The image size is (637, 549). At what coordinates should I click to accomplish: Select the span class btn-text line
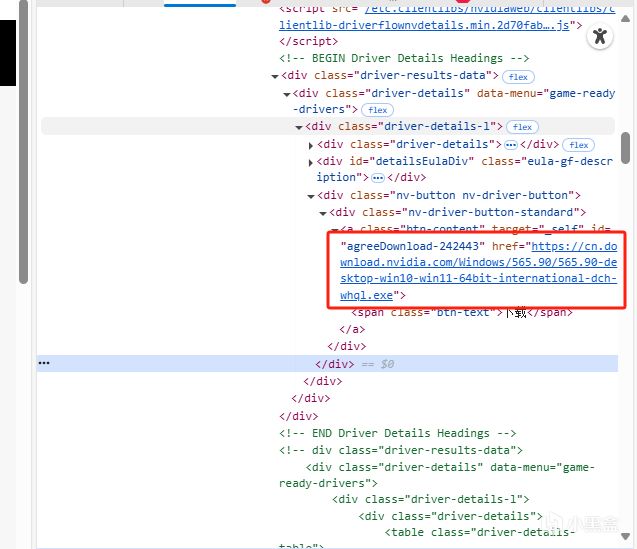coord(462,312)
